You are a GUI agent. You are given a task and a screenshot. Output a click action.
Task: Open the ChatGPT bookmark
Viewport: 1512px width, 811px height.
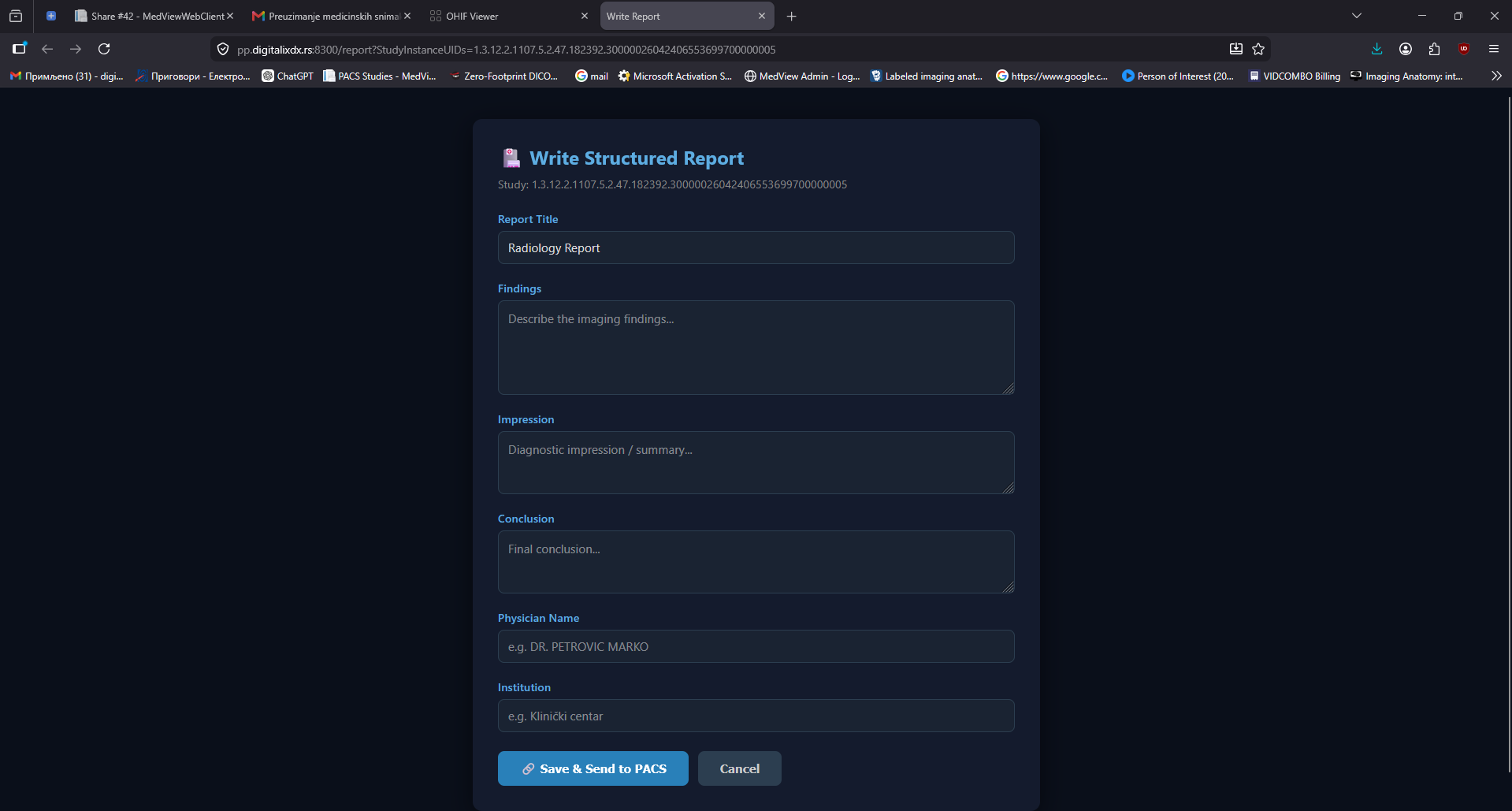pyautogui.click(x=288, y=76)
